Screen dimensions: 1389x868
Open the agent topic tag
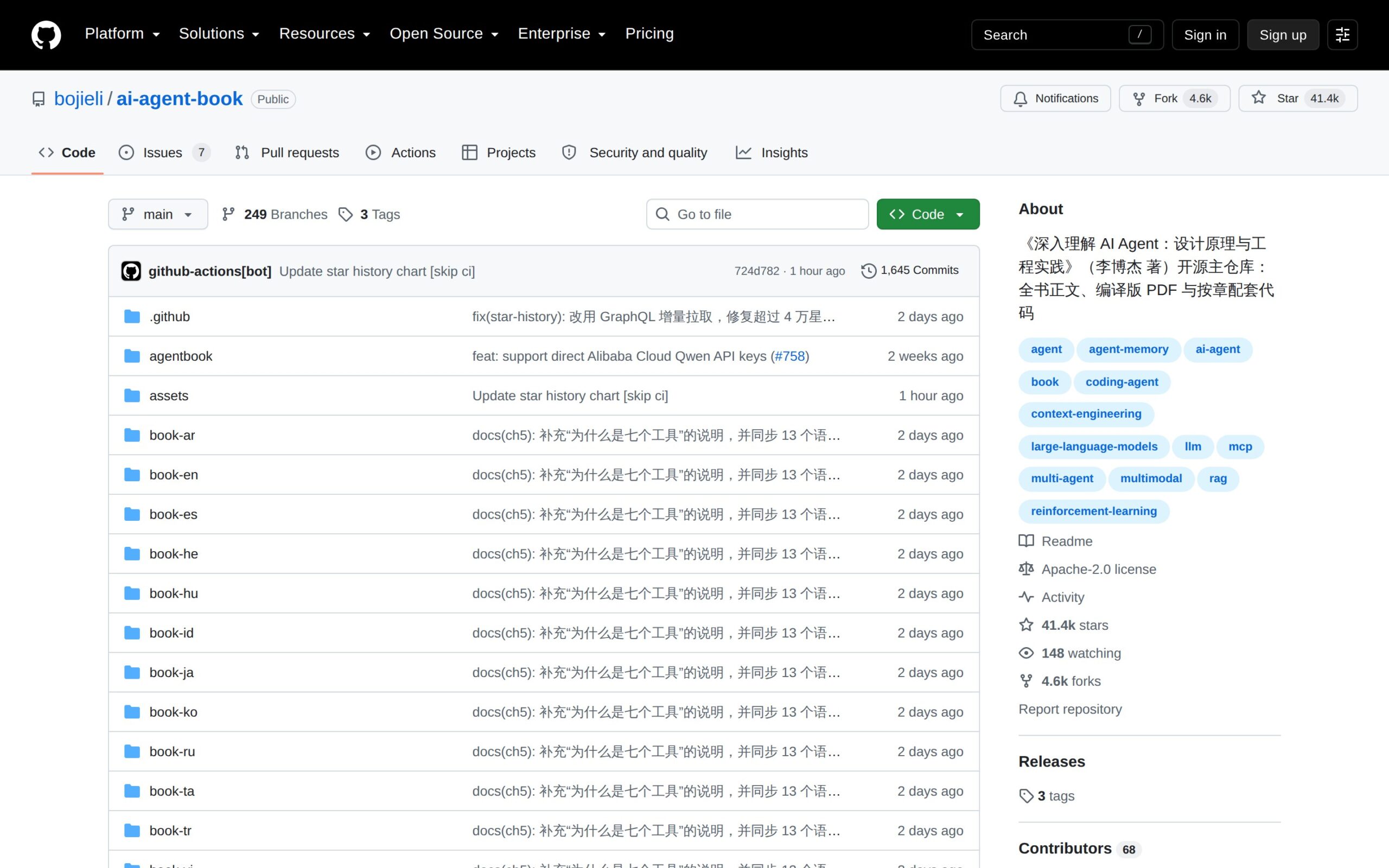1046,349
